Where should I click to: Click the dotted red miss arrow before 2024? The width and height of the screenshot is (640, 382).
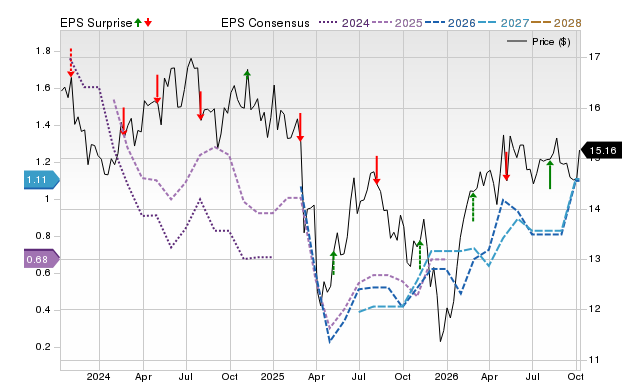(71, 62)
